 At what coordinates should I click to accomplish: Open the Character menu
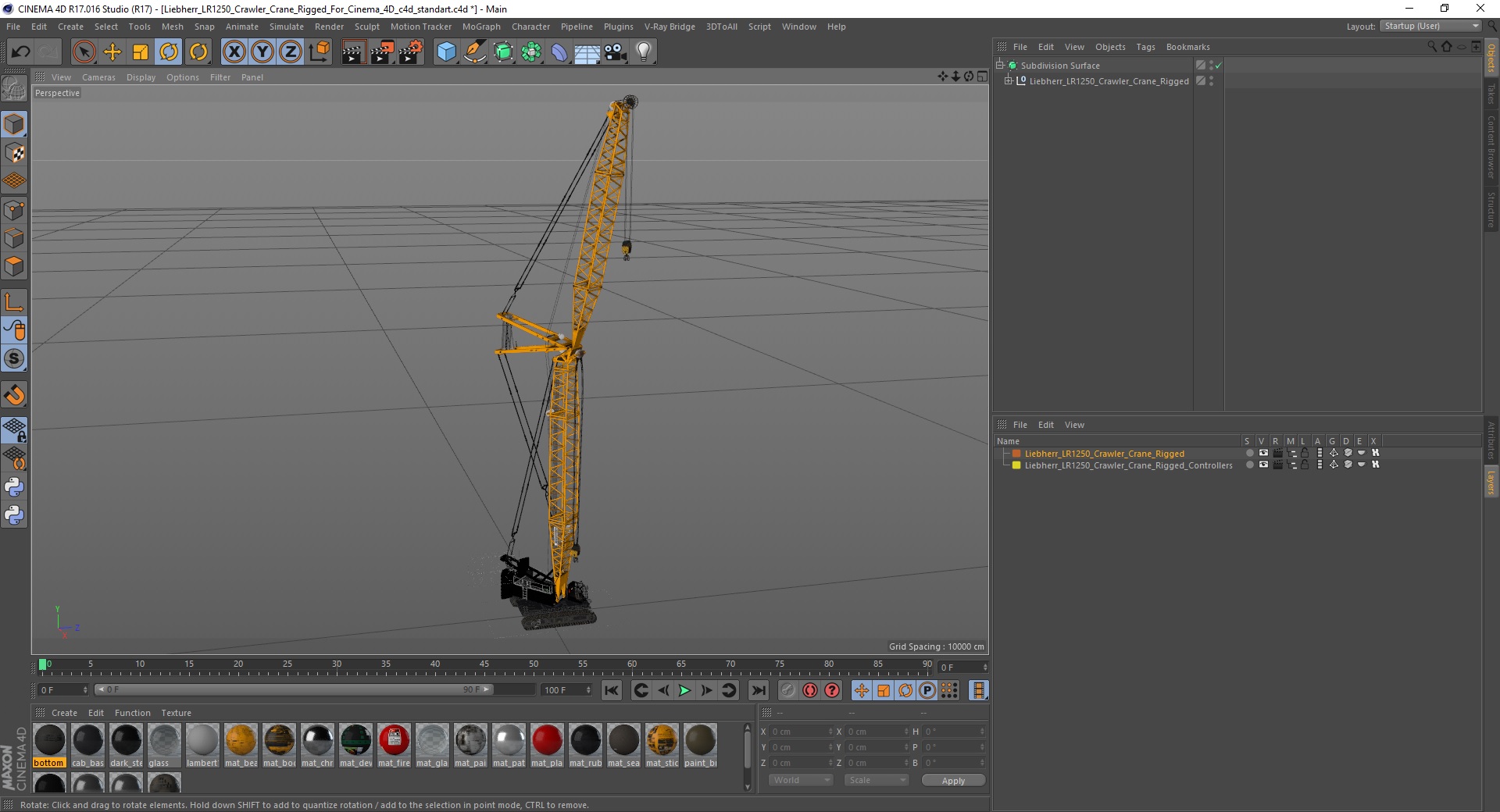tap(530, 27)
